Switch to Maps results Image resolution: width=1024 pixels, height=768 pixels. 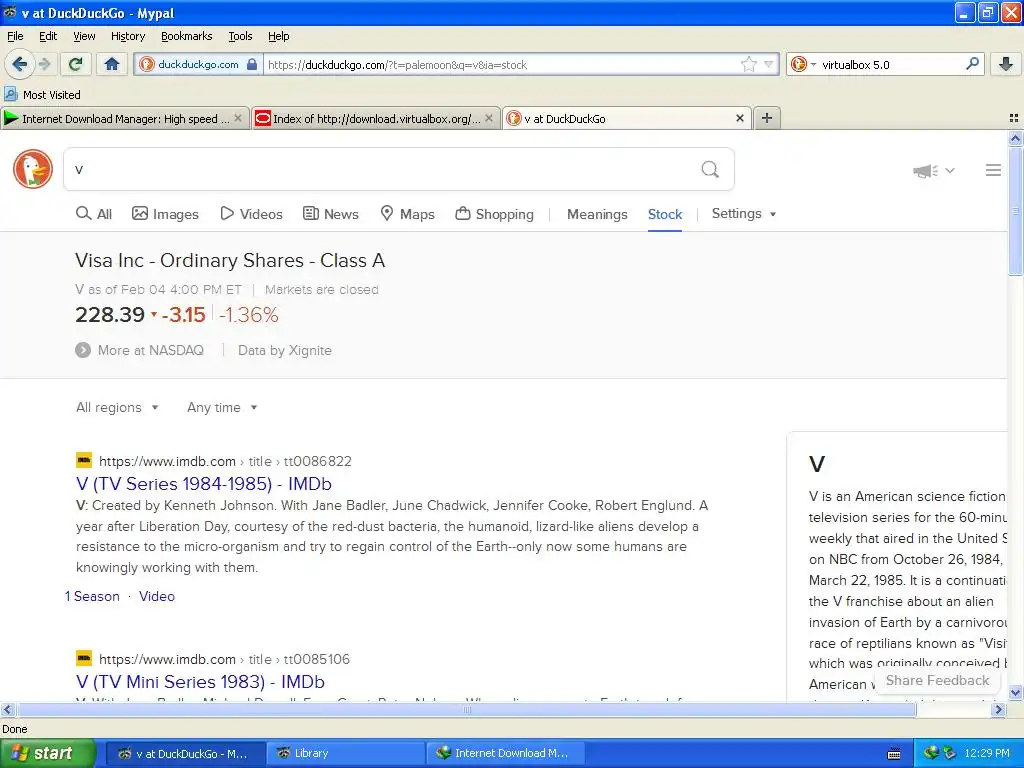pyautogui.click(x=408, y=214)
